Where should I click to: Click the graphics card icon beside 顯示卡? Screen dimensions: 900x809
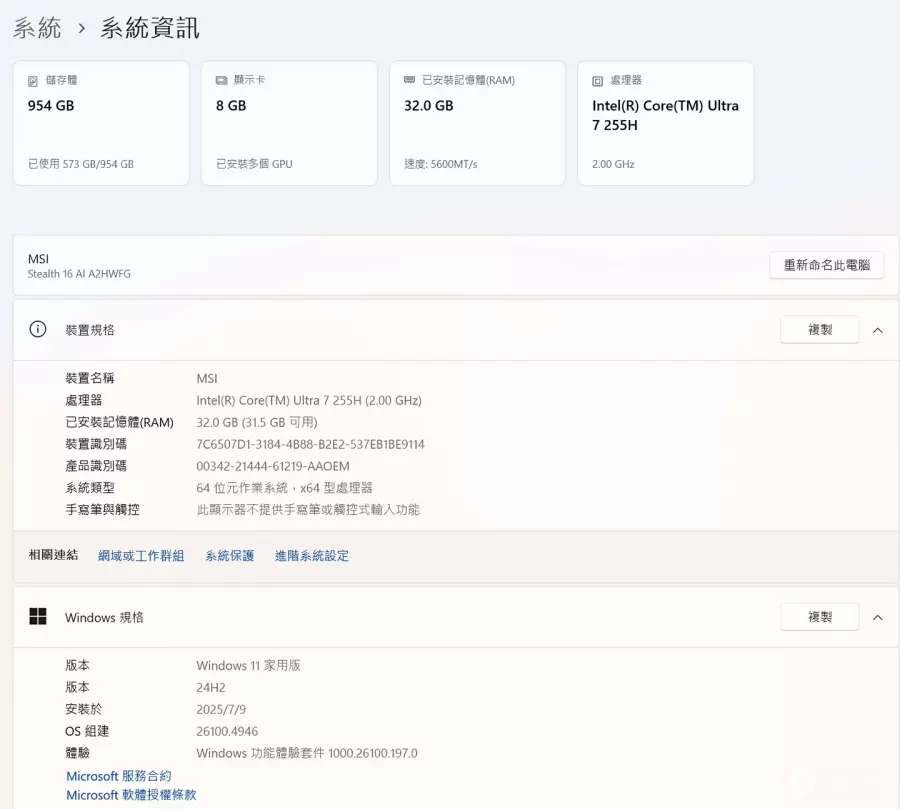click(221, 80)
